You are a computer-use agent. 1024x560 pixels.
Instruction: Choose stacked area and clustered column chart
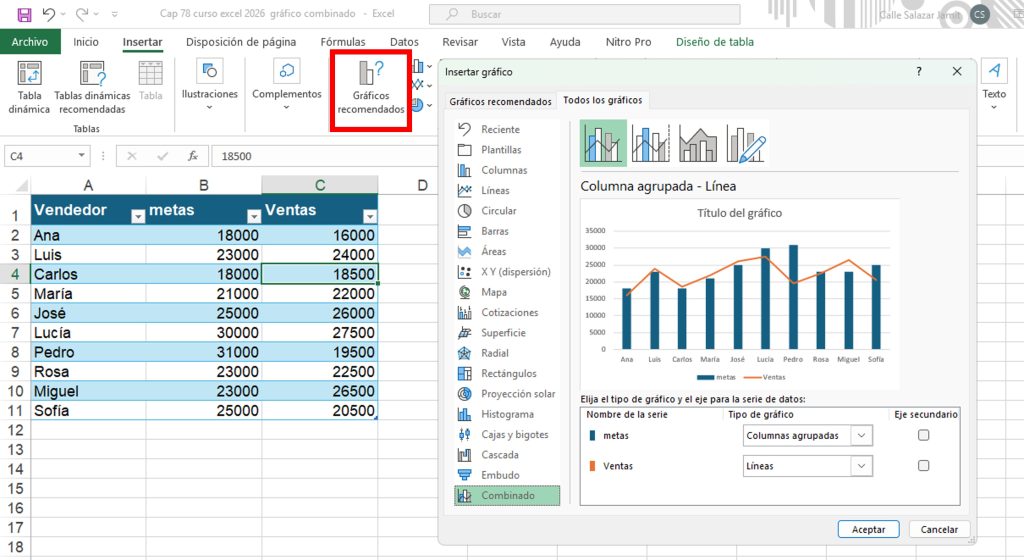697,144
